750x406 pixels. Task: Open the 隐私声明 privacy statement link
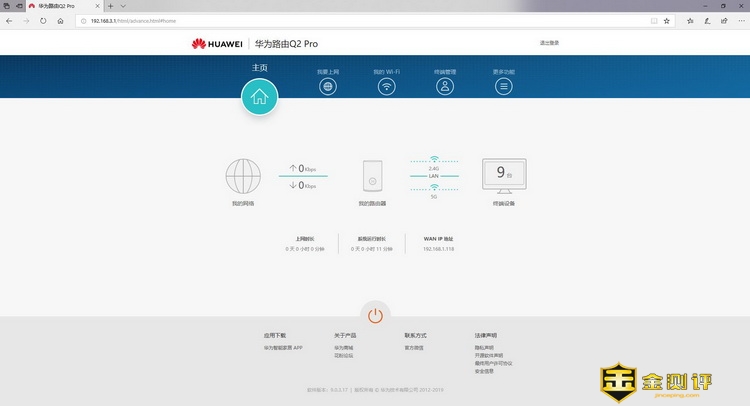click(484, 348)
